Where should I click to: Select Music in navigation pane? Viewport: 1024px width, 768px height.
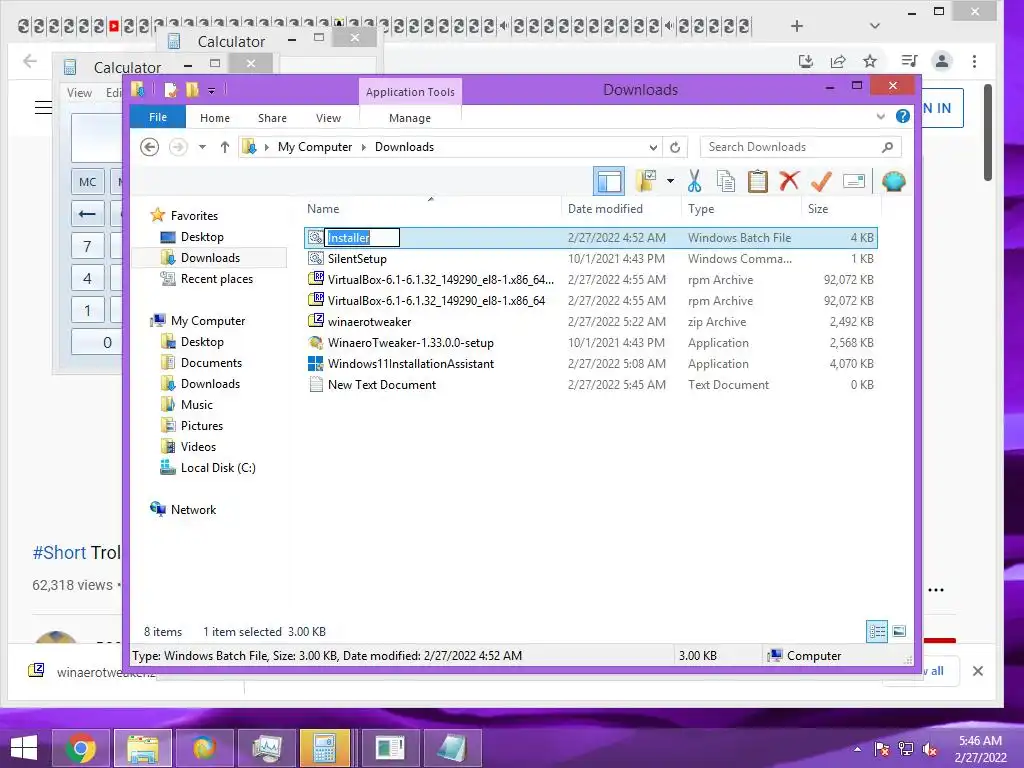point(197,404)
